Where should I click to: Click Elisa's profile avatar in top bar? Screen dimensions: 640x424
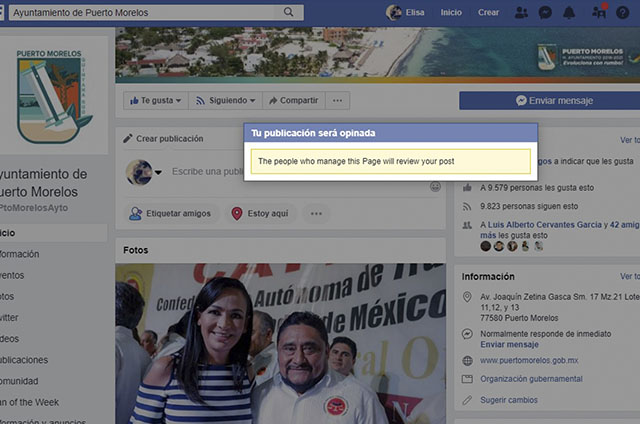tap(394, 12)
